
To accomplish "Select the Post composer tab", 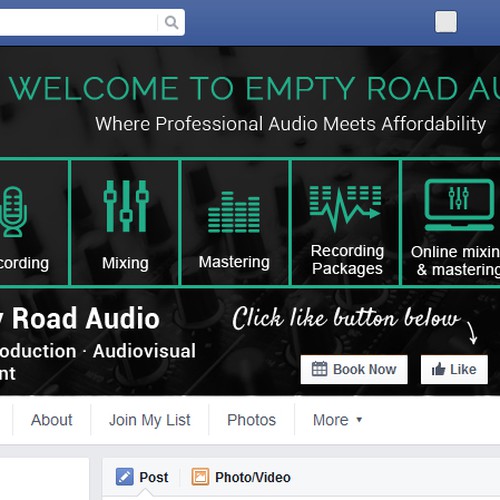I will 142,477.
